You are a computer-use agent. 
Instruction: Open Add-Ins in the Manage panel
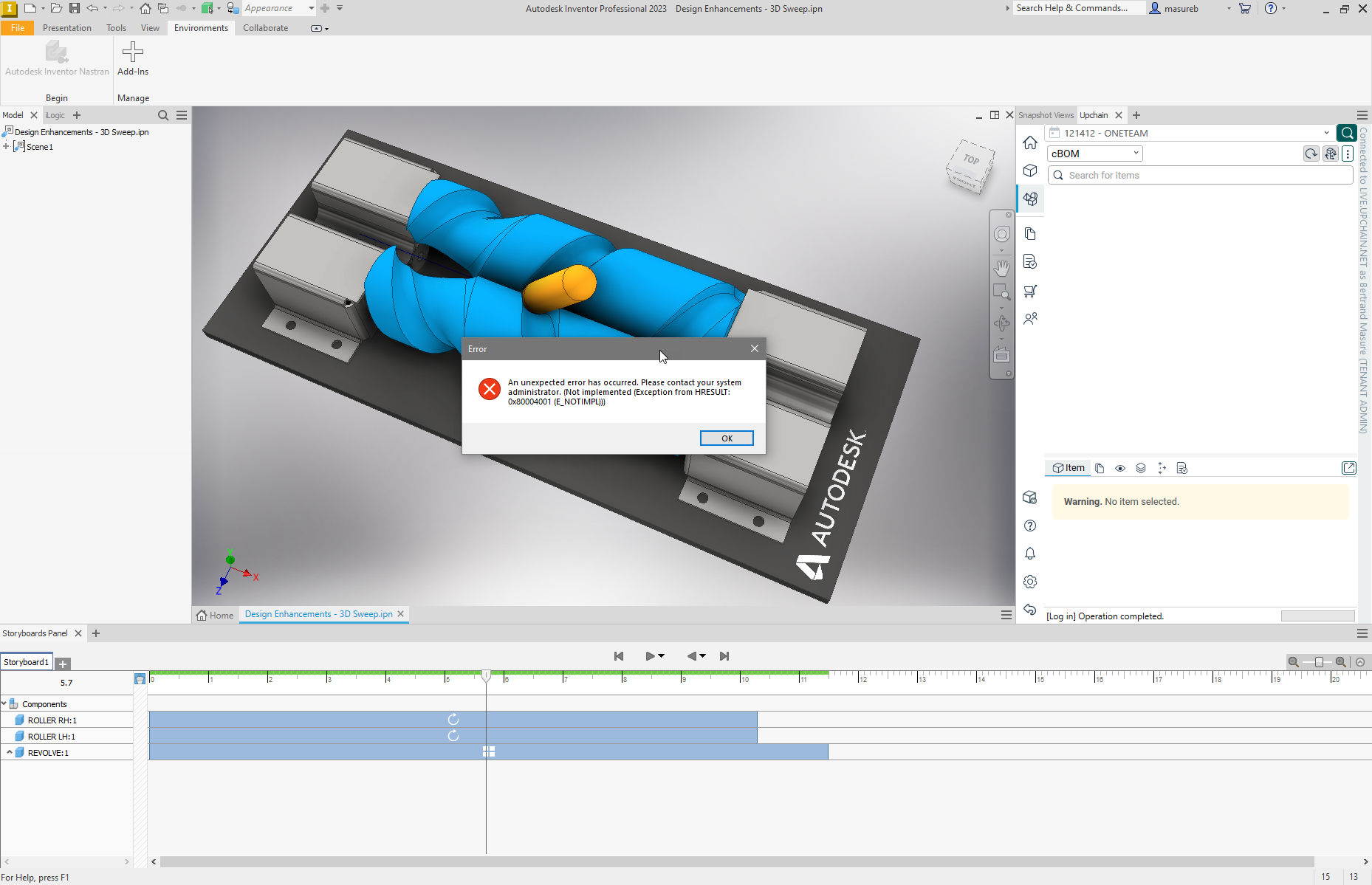pyautogui.click(x=132, y=59)
